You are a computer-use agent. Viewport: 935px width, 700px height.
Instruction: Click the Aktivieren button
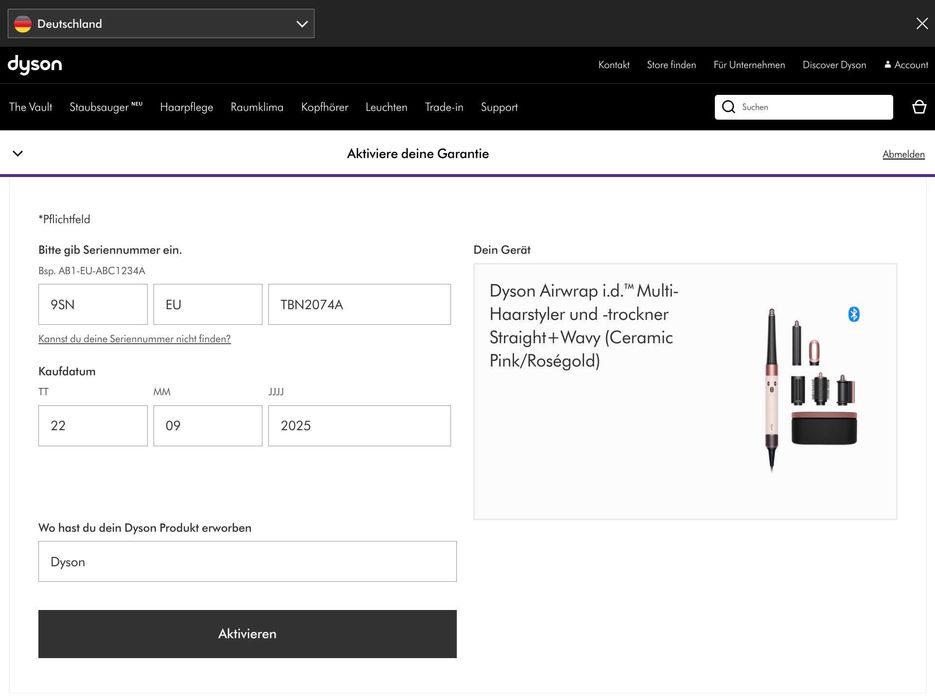point(247,634)
